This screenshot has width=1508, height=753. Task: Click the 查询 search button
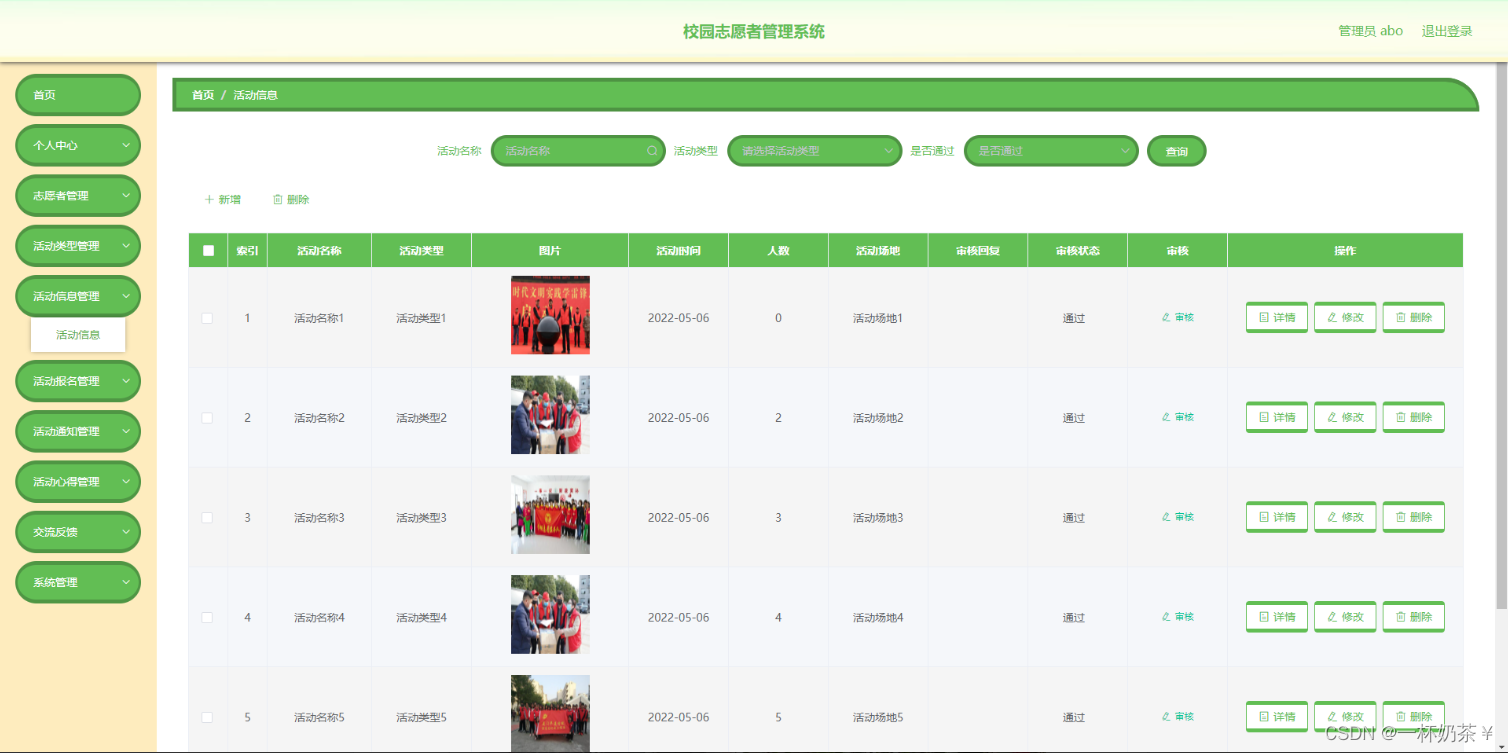click(1176, 151)
